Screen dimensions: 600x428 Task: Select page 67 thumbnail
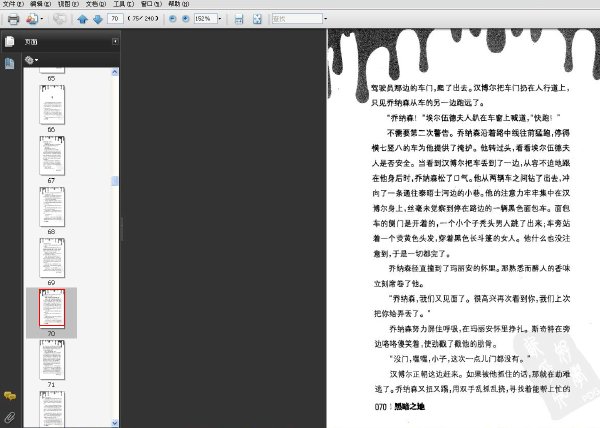[52, 156]
